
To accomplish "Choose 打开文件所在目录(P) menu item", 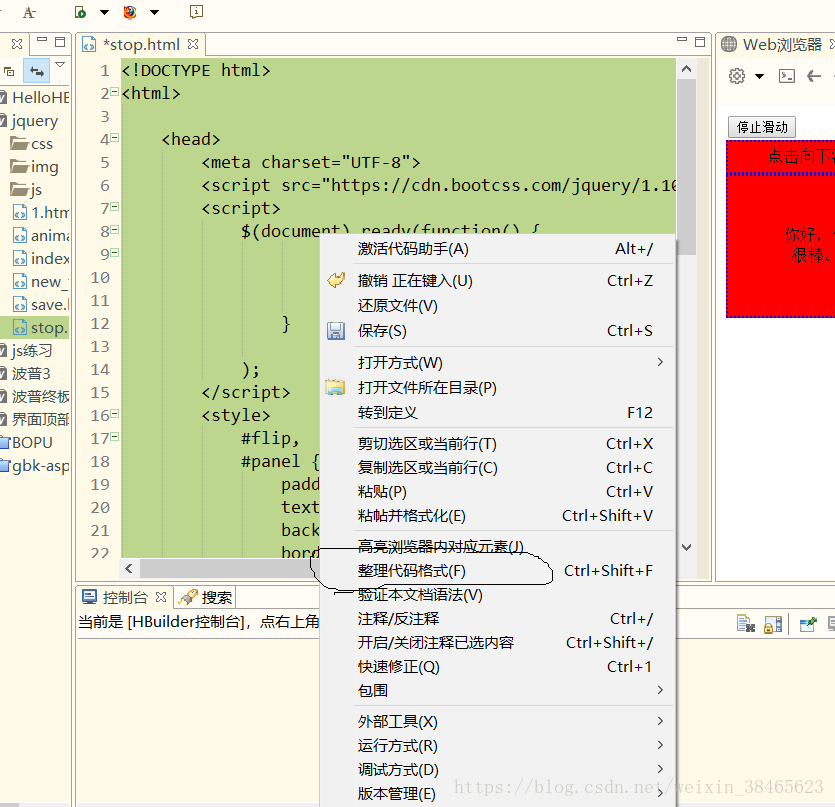I will 498,388.
